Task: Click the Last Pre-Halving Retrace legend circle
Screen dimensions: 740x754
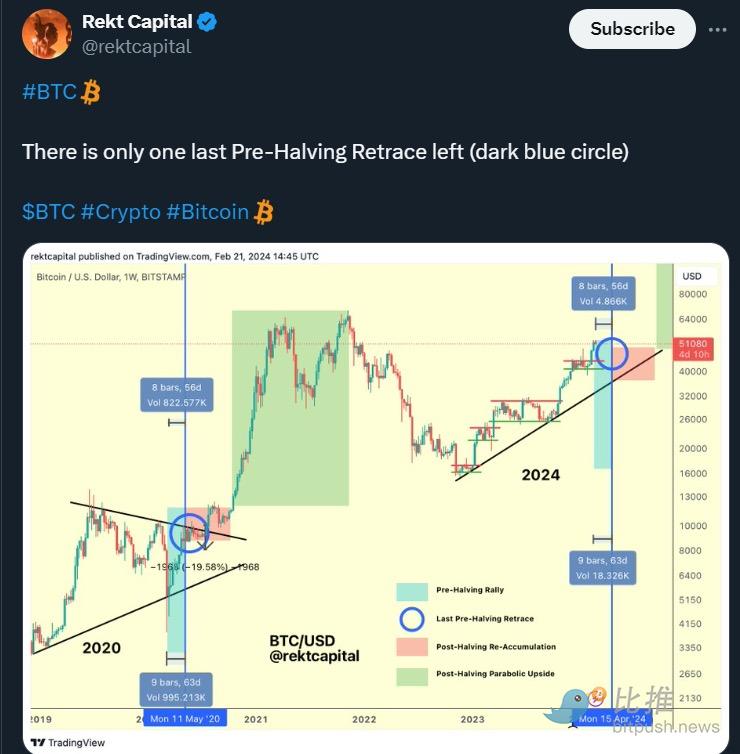Action: coord(412,619)
